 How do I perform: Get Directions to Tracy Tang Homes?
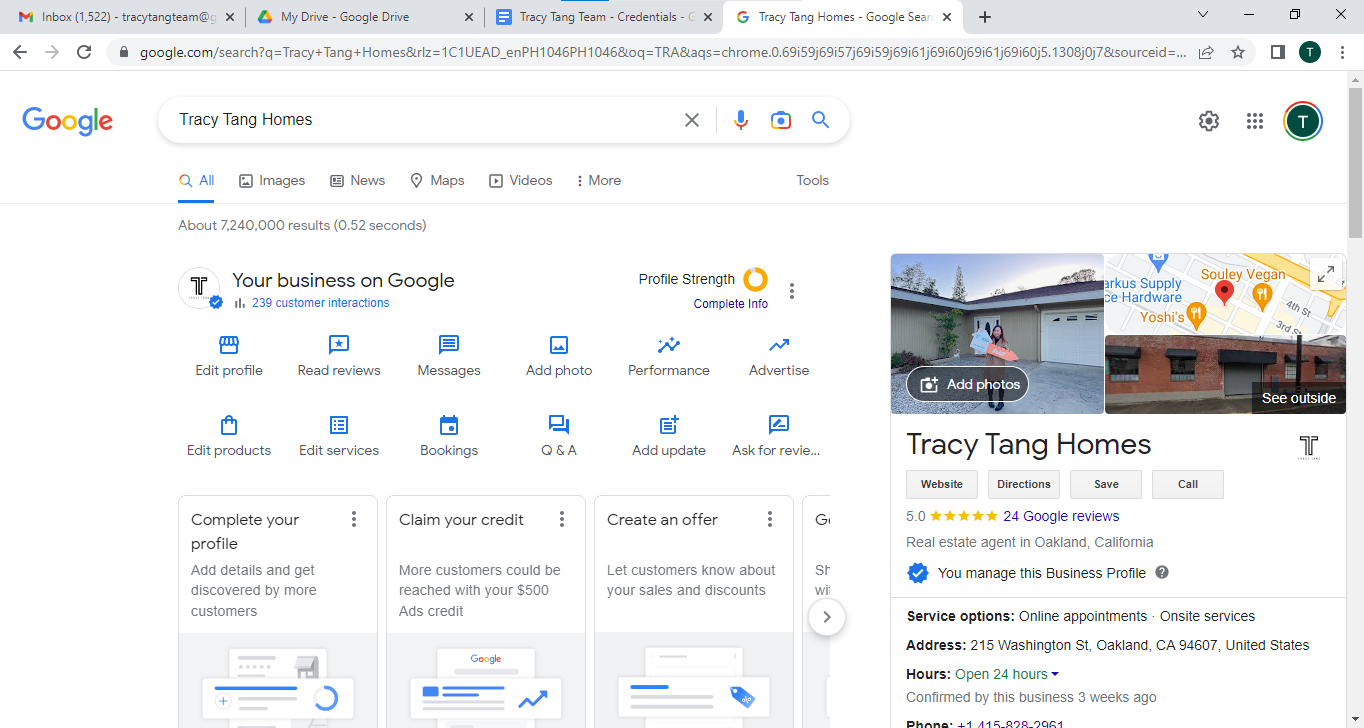pyautogui.click(x=1024, y=484)
